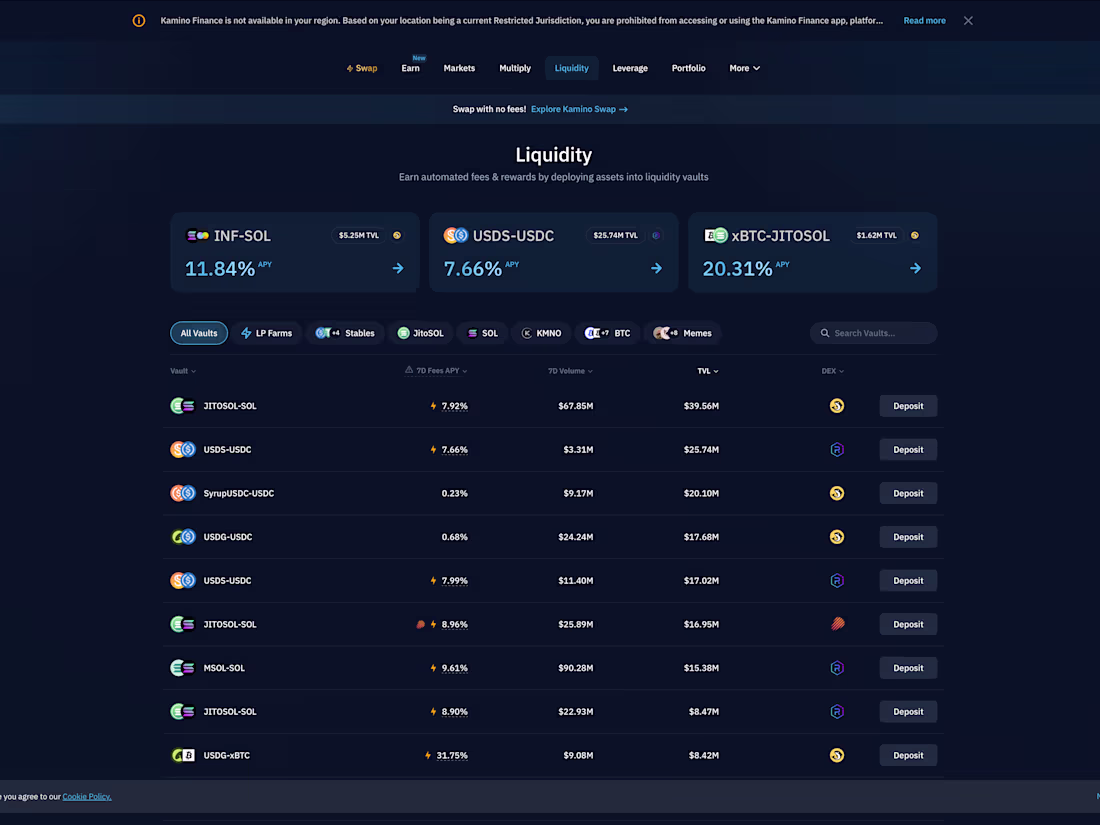This screenshot has width=1100, height=825.
Task: Click the USDG-xBTC token pair icon
Action: [183, 756]
